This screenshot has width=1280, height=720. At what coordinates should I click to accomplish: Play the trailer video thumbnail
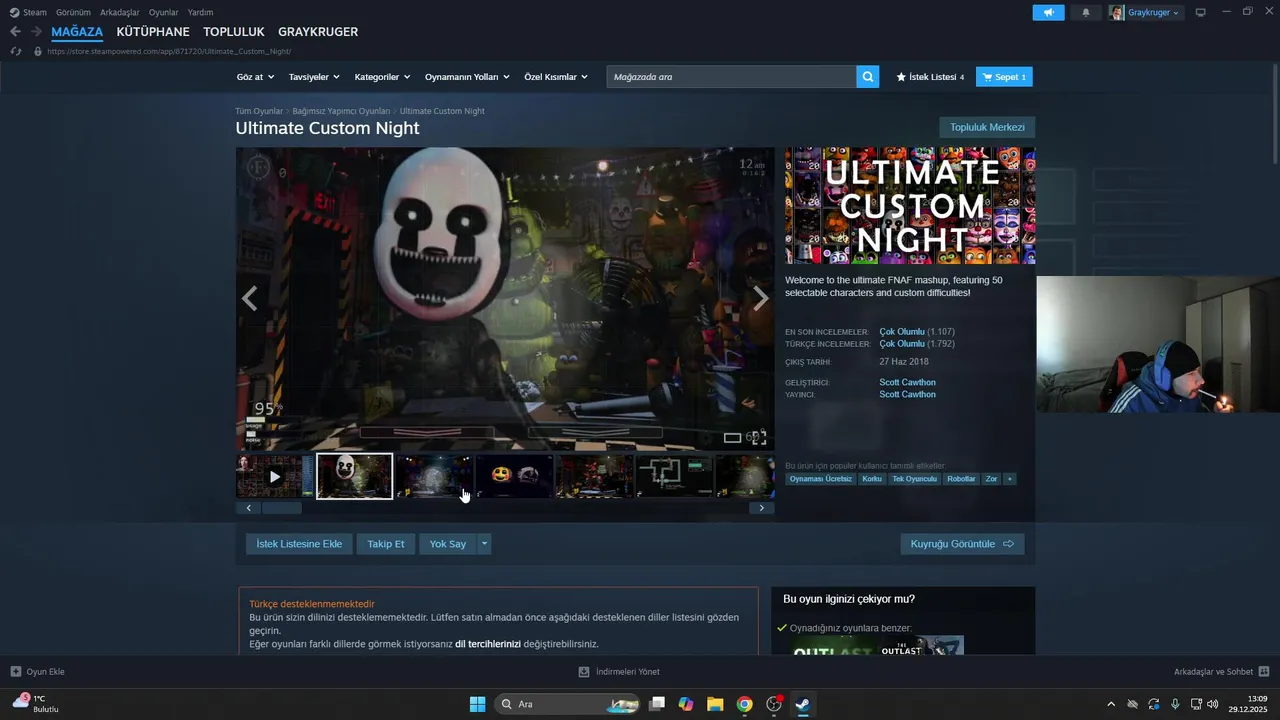275,476
